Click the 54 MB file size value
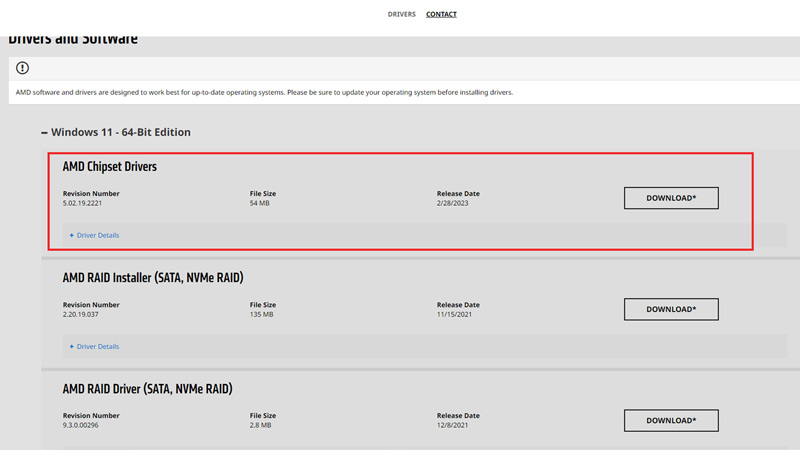The width and height of the screenshot is (800, 450). [x=260, y=203]
